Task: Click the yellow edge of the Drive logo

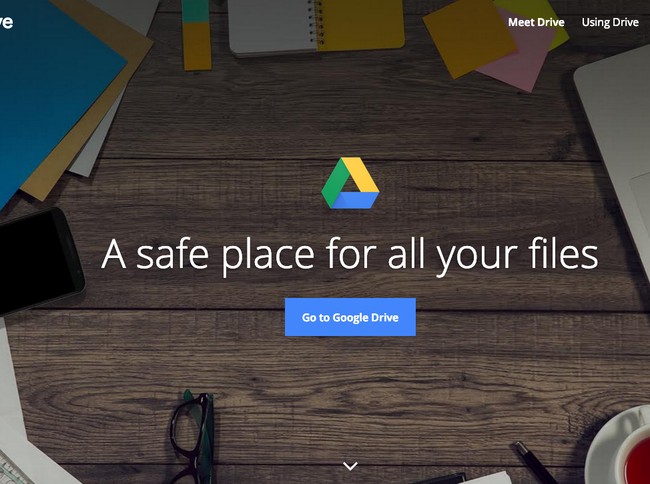Action: (x=362, y=177)
